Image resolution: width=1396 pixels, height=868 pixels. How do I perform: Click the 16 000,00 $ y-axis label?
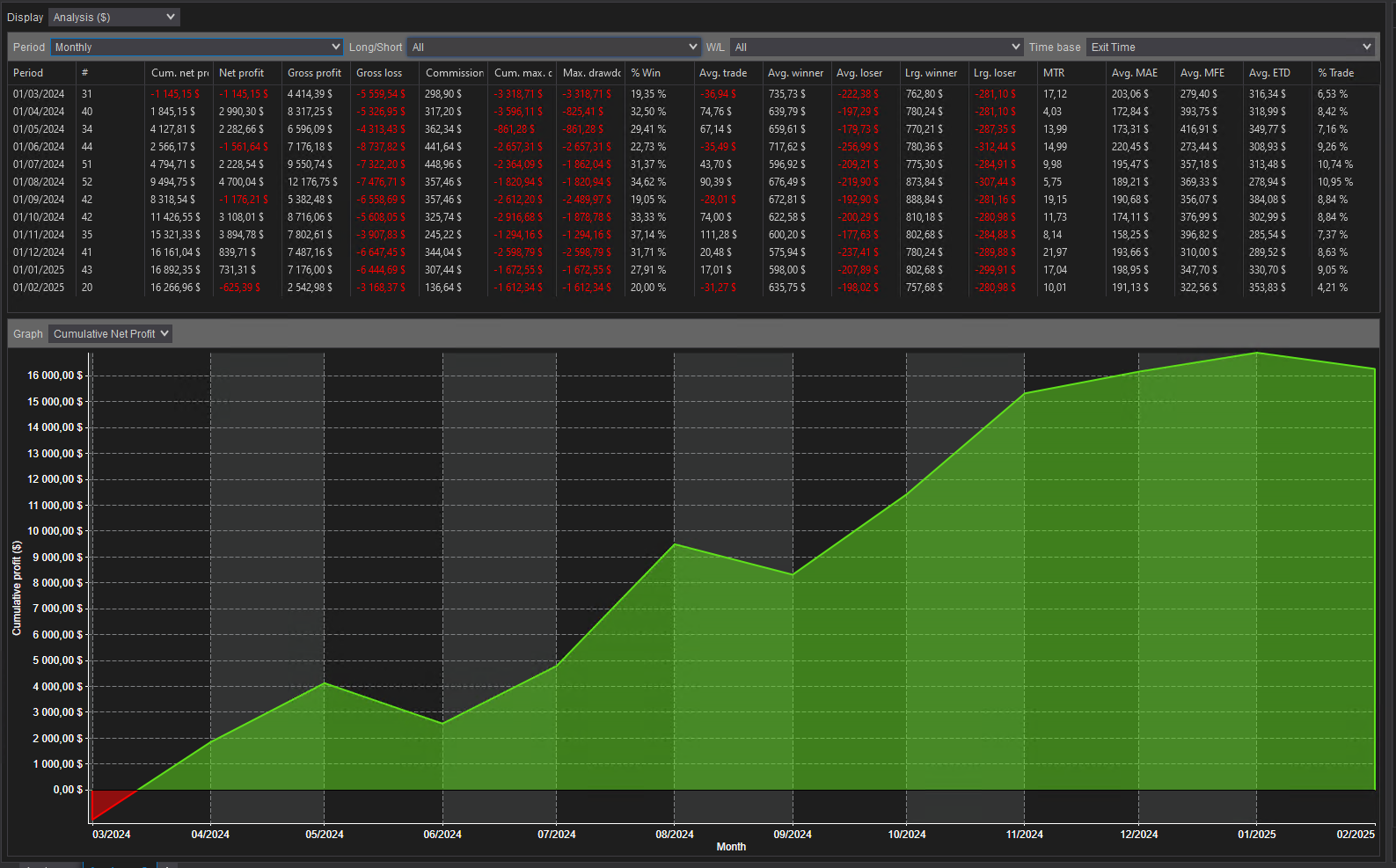55,376
